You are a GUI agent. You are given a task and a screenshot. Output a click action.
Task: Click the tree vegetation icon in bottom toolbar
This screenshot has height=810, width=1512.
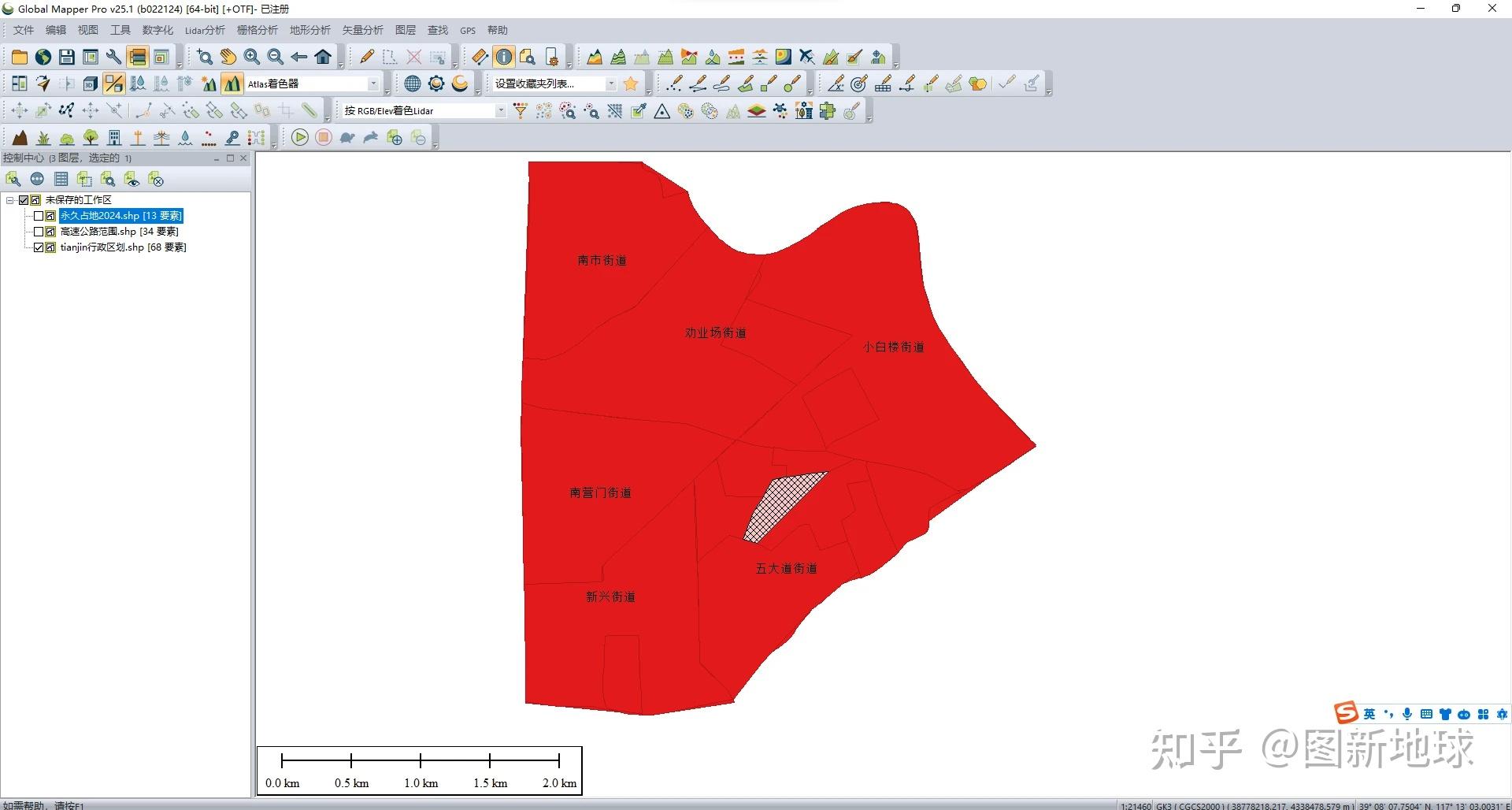coord(91,138)
